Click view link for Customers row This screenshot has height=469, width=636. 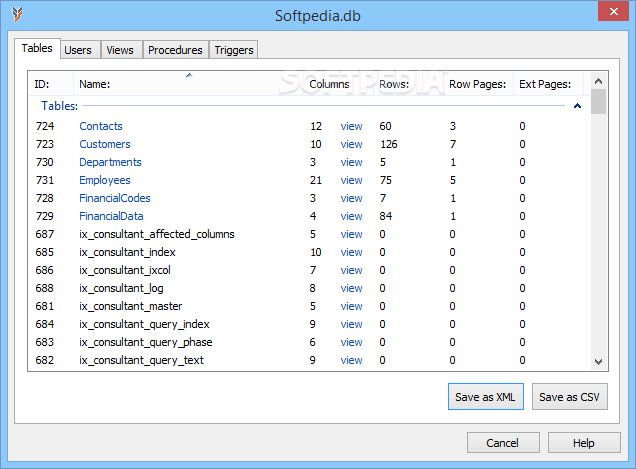click(351, 144)
